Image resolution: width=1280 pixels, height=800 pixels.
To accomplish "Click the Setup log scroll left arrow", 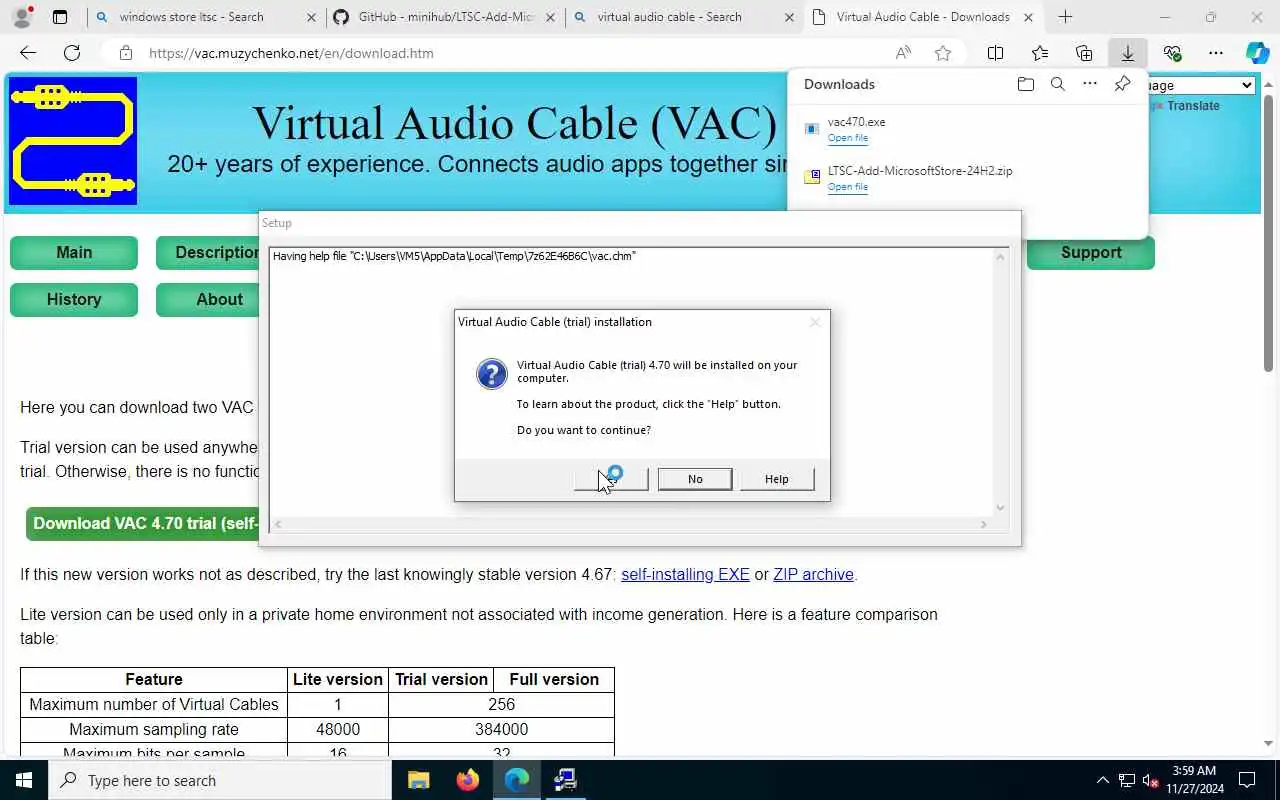I will point(279,524).
